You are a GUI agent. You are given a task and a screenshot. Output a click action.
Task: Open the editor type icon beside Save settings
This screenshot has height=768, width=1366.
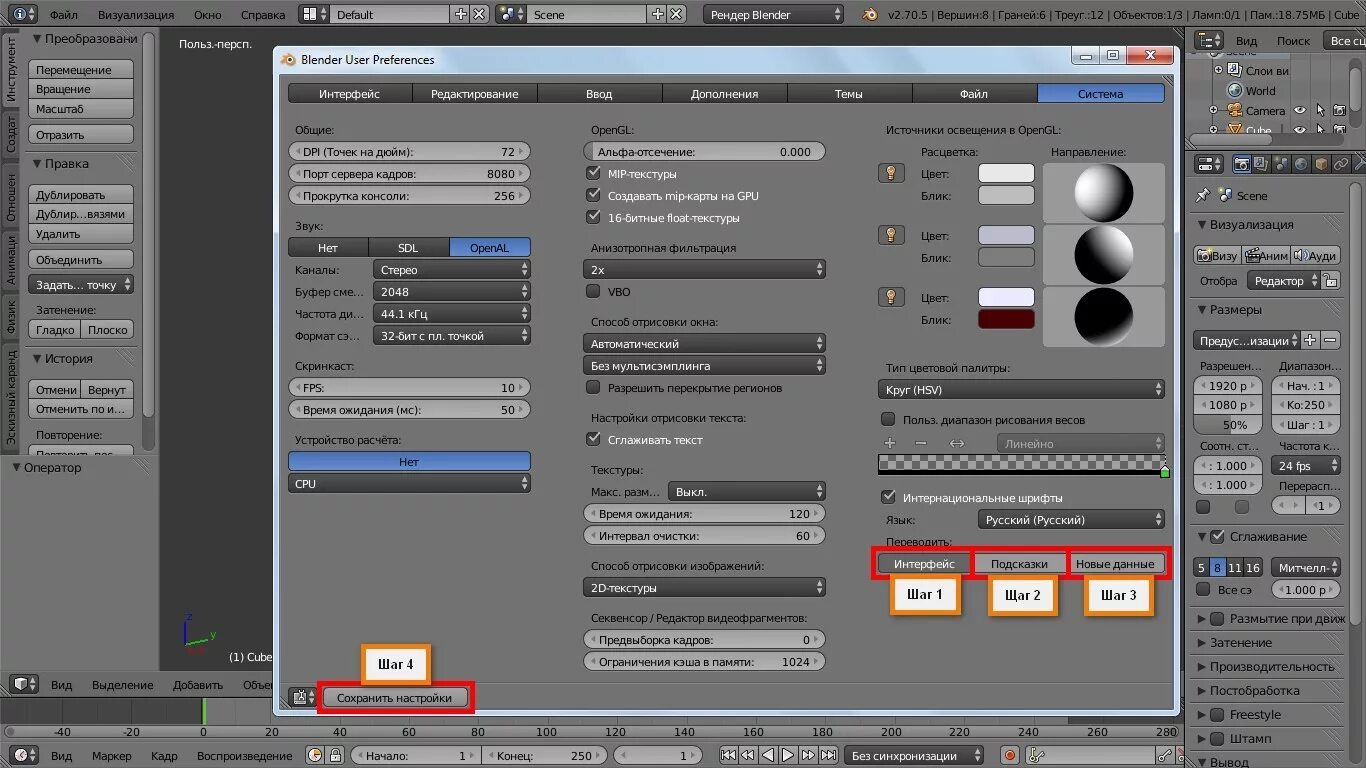coord(303,698)
